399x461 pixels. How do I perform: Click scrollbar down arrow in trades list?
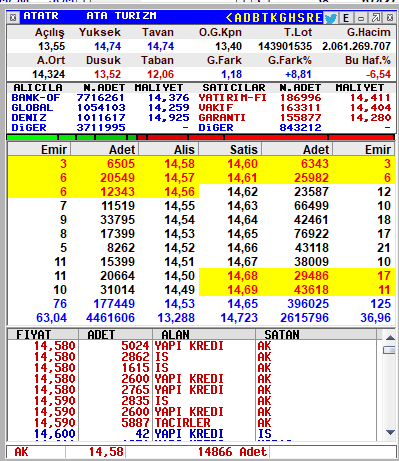pyautogui.click(x=390, y=432)
